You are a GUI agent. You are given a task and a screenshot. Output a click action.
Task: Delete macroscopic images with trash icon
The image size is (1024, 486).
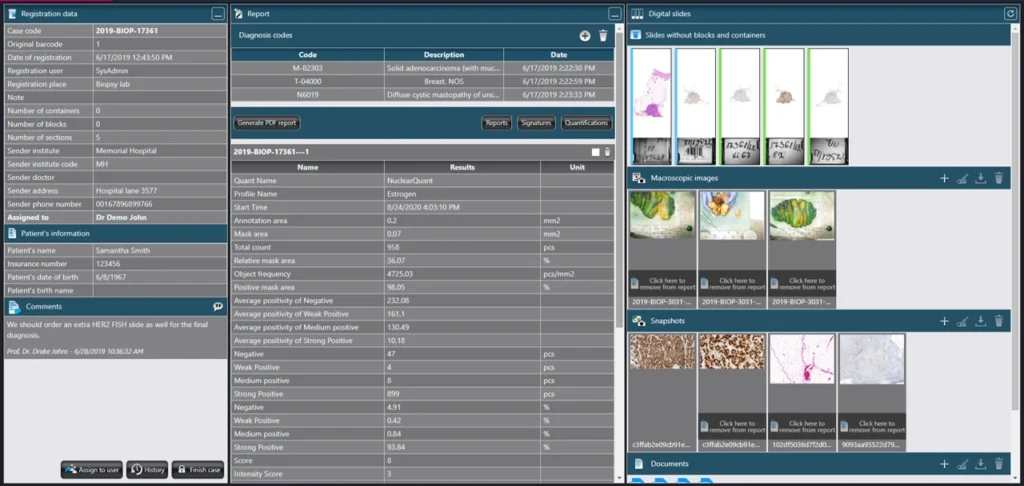coord(999,178)
